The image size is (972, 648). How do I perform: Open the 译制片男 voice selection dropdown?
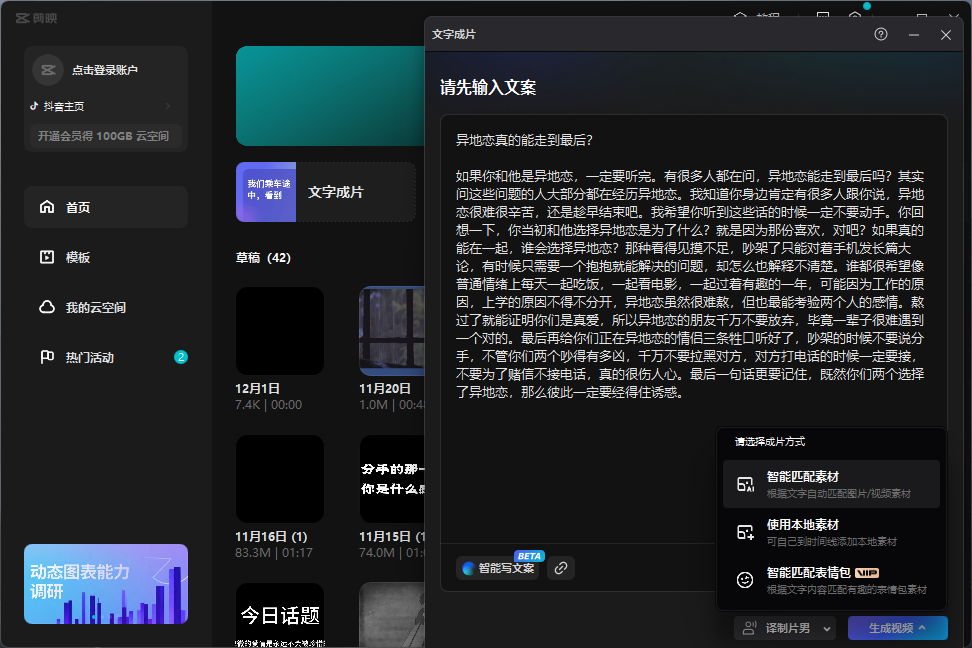click(827, 627)
